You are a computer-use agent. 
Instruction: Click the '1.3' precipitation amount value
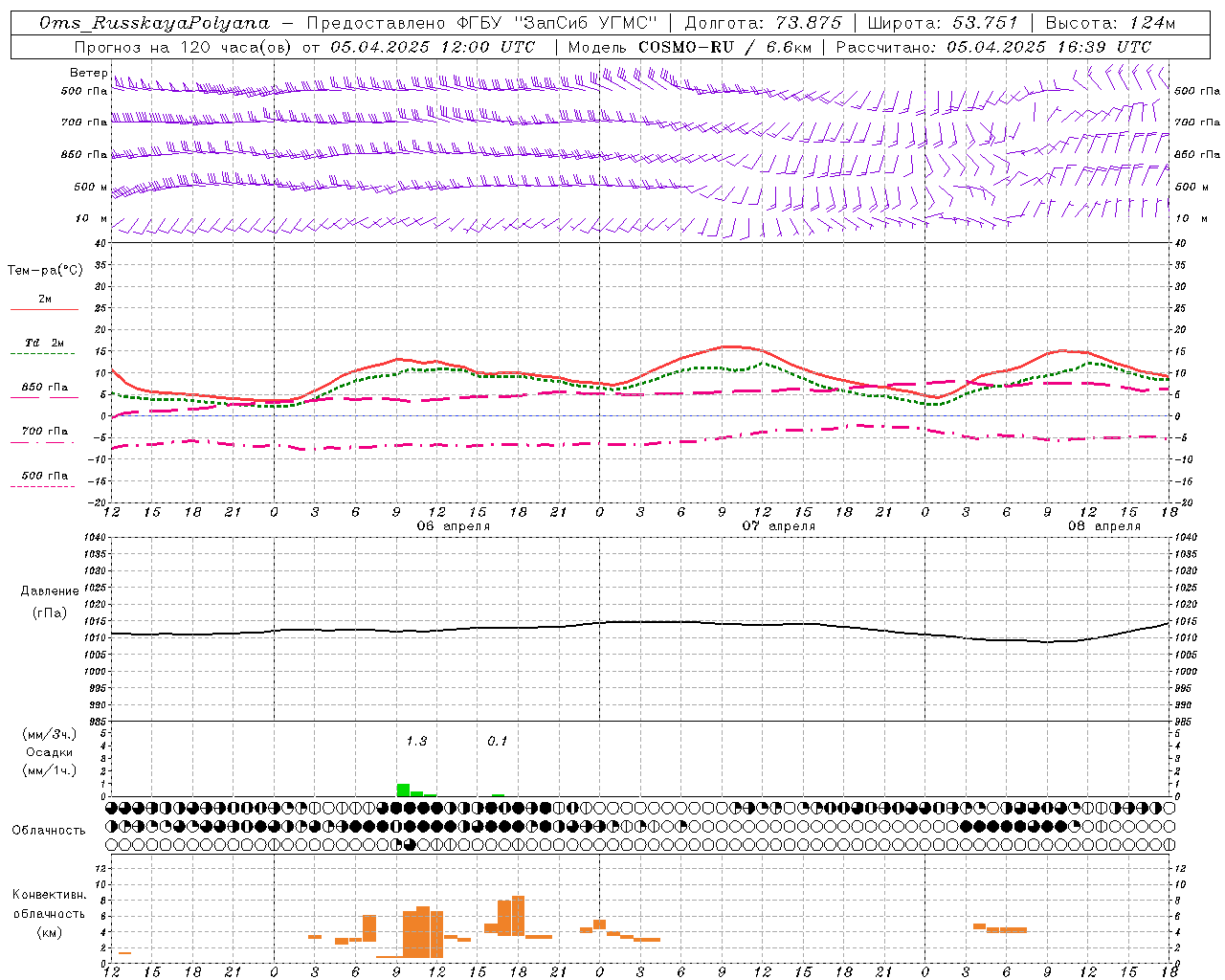click(x=416, y=741)
